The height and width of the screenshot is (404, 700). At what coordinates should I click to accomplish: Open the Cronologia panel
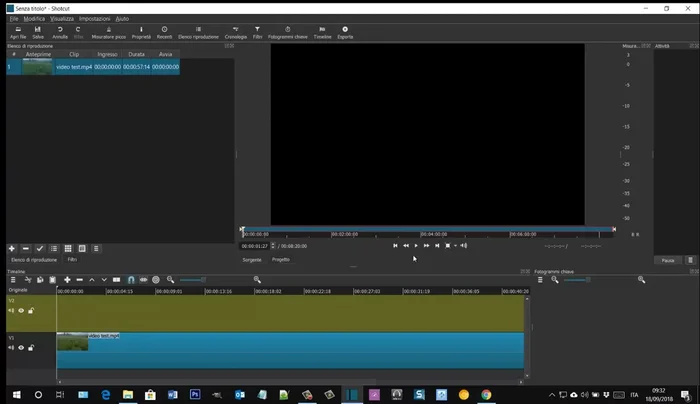[236, 33]
